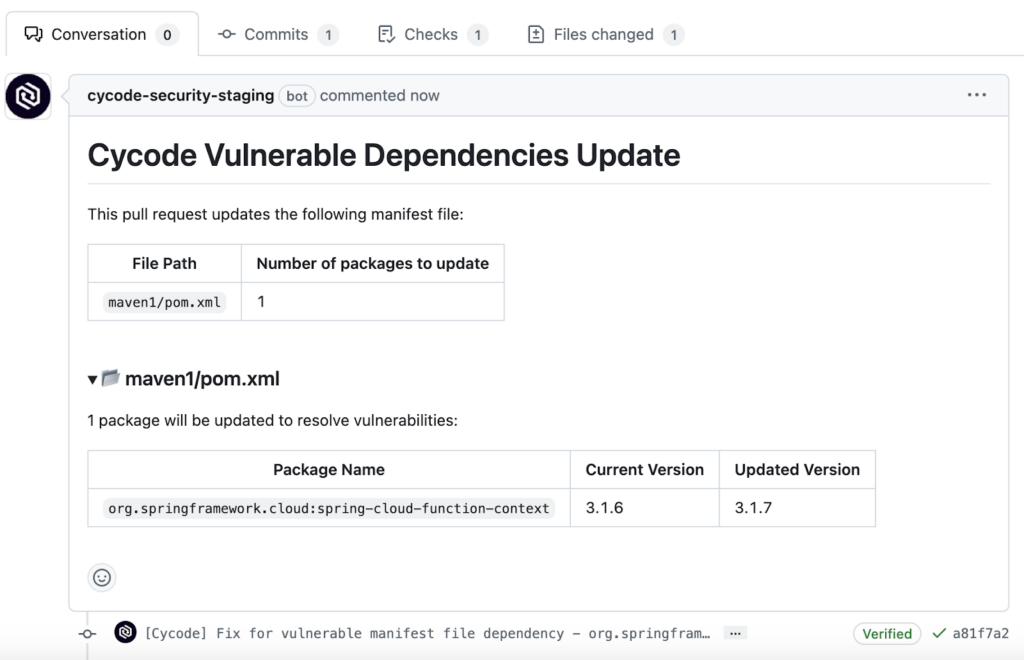The image size is (1024, 660).
Task: Click 'Number of packages to update' header
Action: [373, 263]
